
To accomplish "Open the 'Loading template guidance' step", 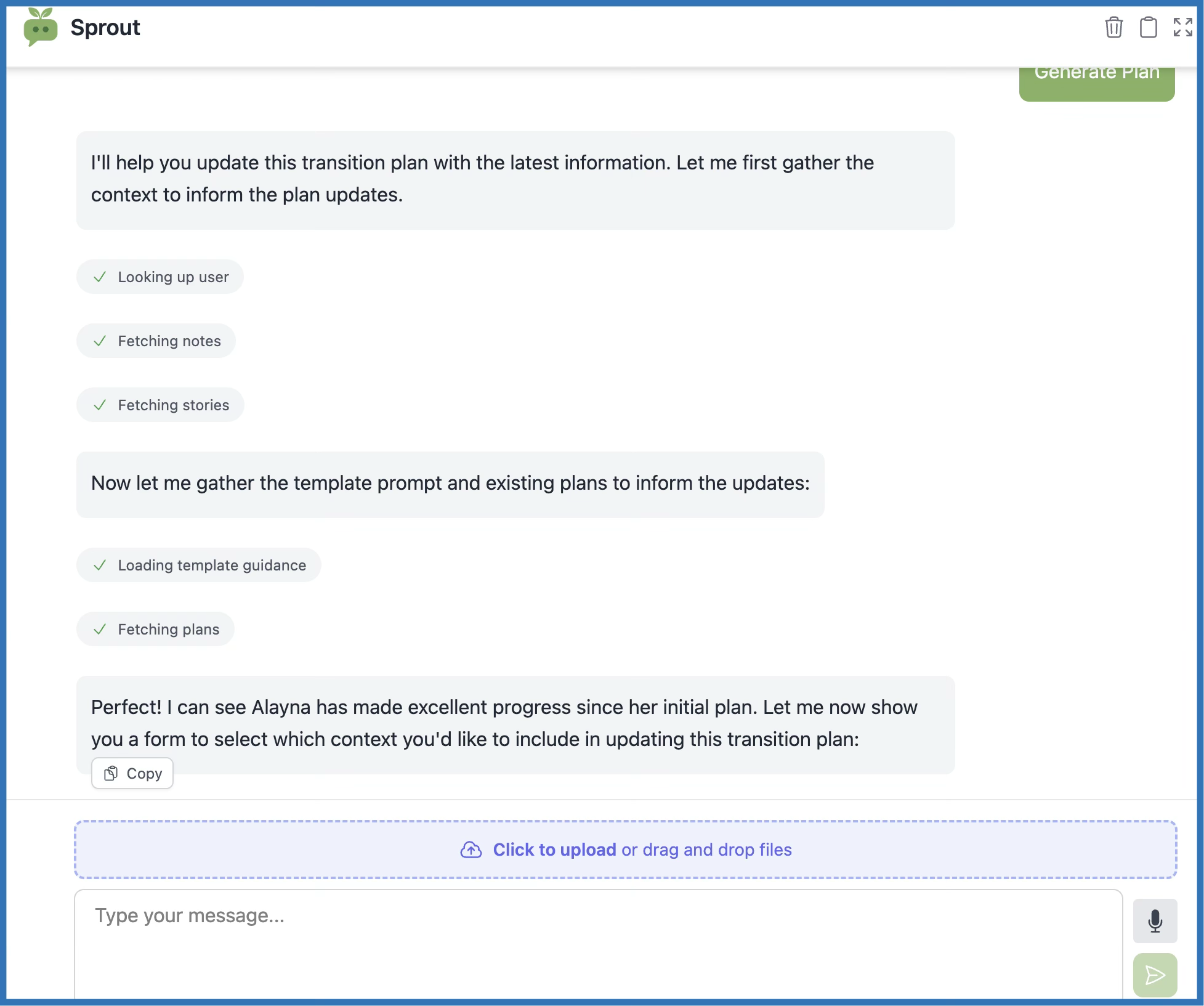I will point(198,566).
